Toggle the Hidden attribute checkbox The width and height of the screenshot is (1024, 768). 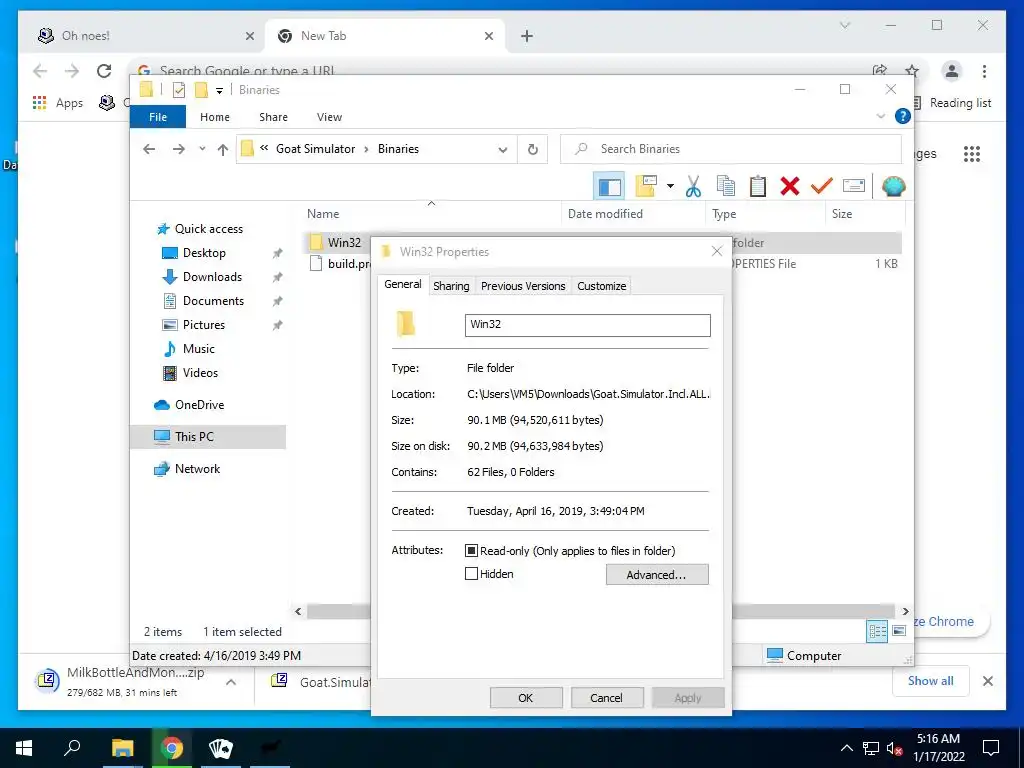coord(471,573)
